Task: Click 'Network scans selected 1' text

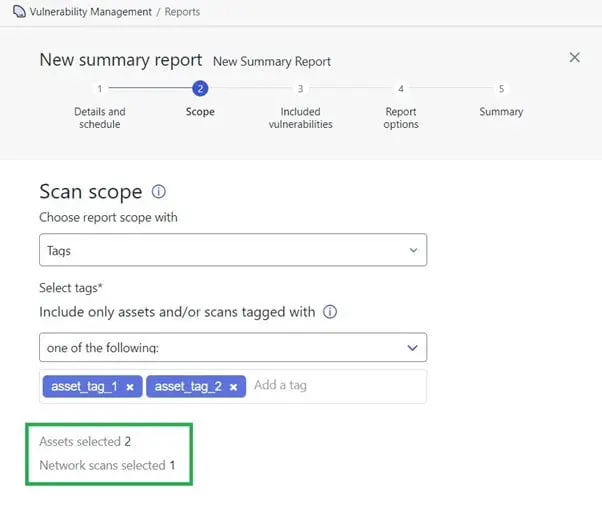Action: [107, 465]
